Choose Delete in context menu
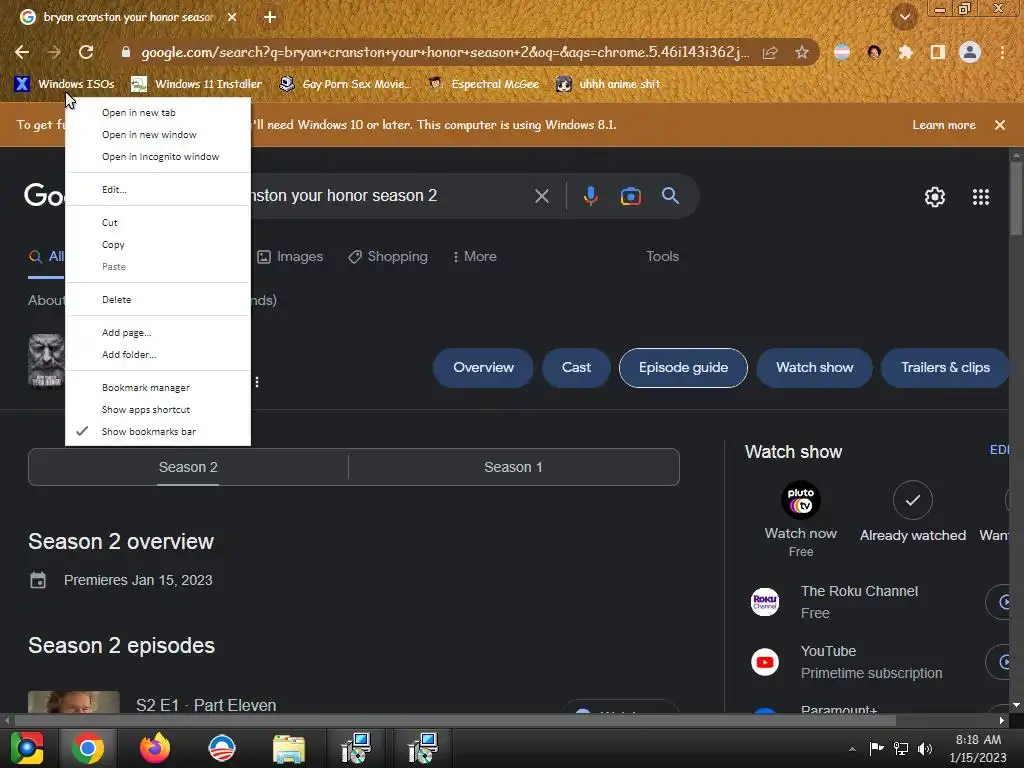The image size is (1024, 768). (158, 299)
